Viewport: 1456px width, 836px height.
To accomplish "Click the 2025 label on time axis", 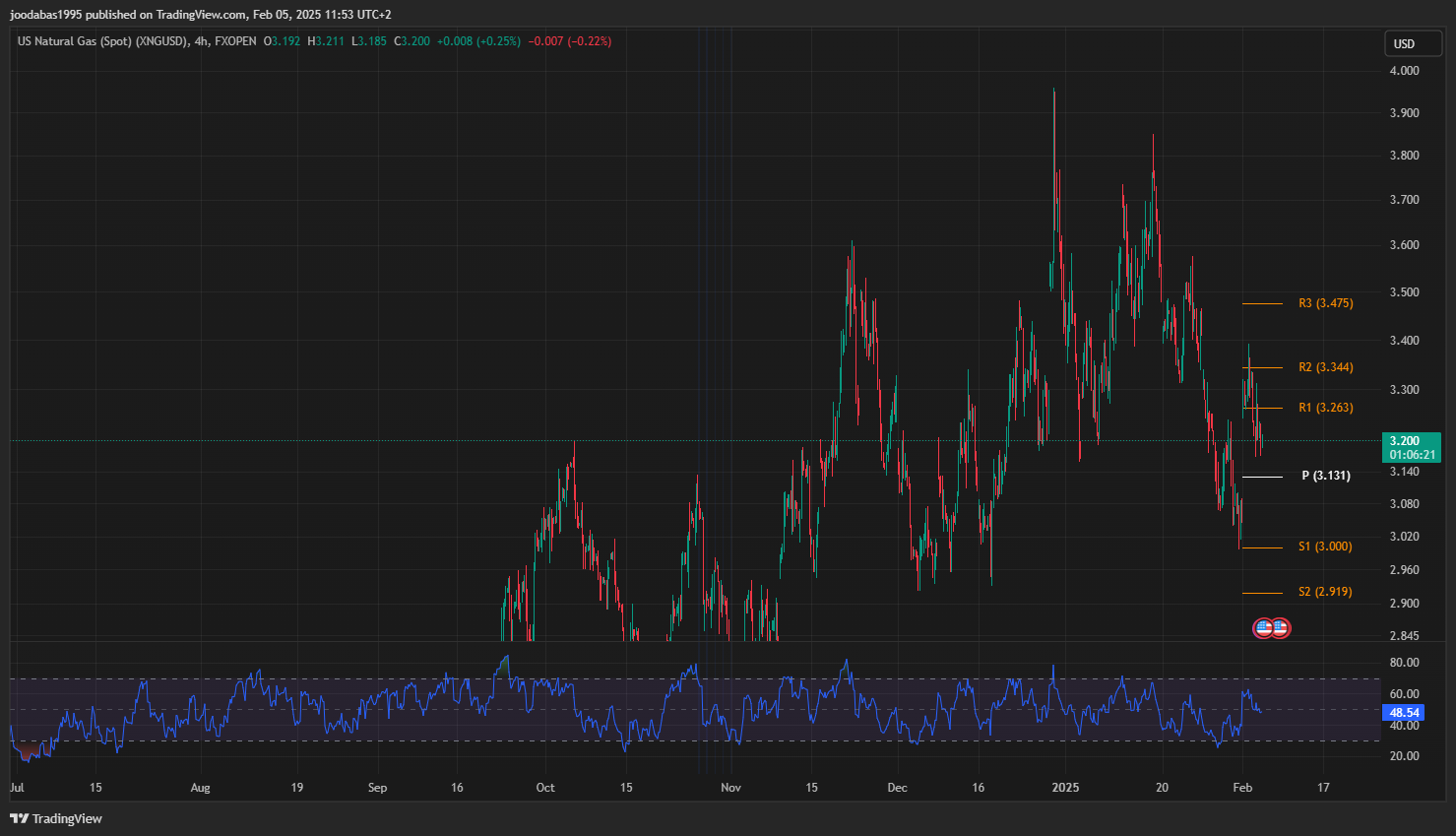I will tap(1065, 788).
